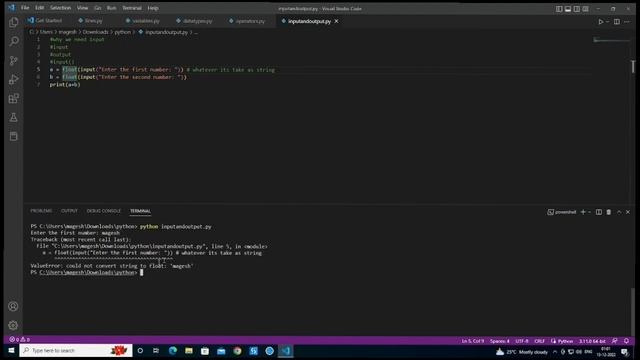640x360 pixels.
Task: Click errors and warnings count in status bar
Action: 20,340
